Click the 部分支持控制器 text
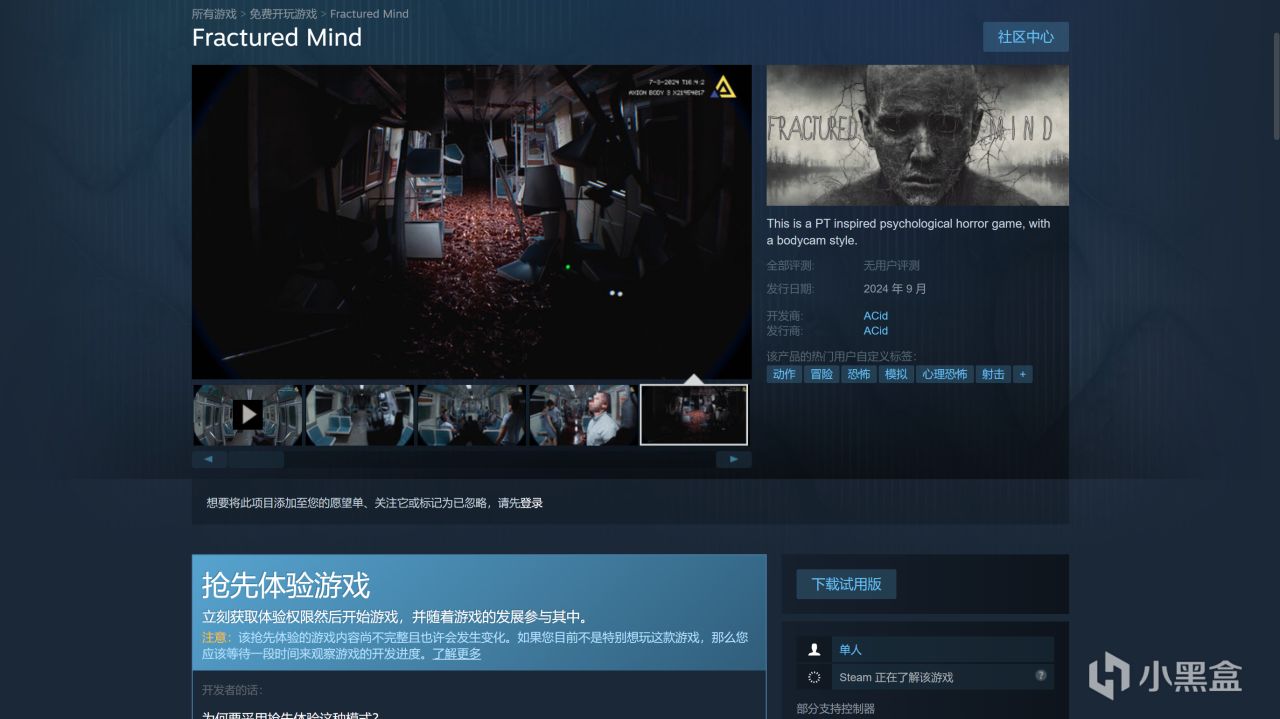This screenshot has width=1280, height=719. tap(836, 708)
